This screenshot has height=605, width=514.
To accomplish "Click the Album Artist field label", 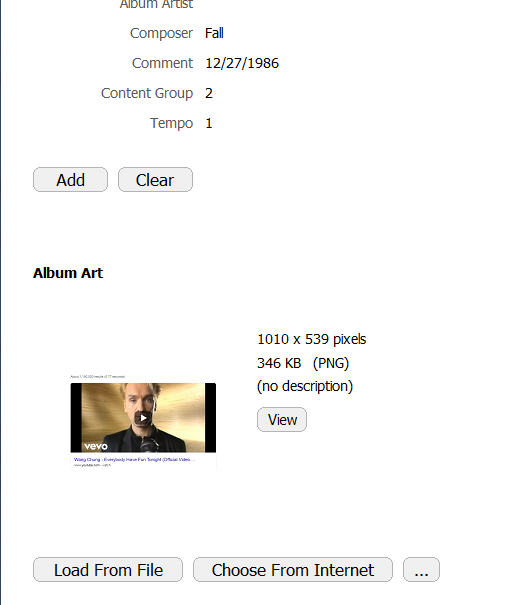I will [x=156, y=5].
